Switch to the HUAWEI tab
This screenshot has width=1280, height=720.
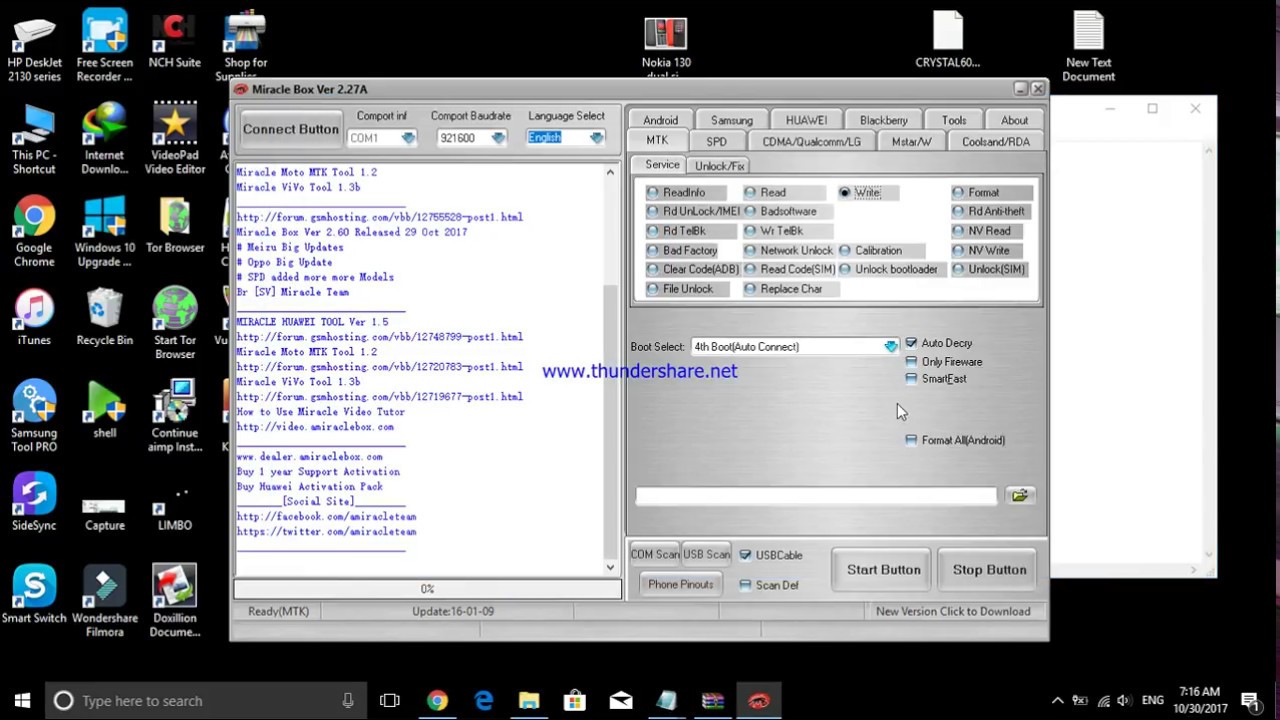tap(806, 120)
